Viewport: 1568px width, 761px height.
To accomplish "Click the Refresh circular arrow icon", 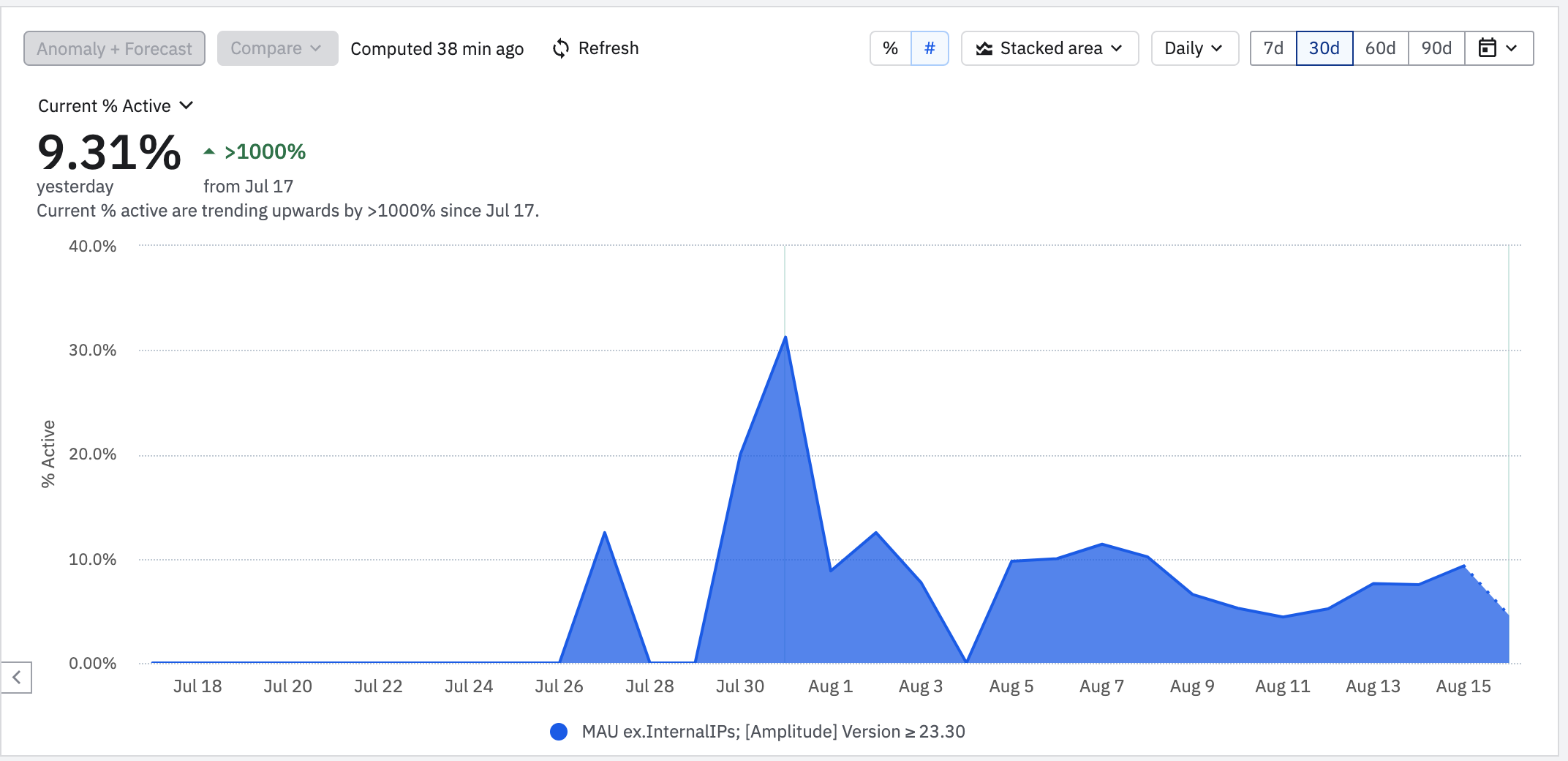I will (561, 48).
